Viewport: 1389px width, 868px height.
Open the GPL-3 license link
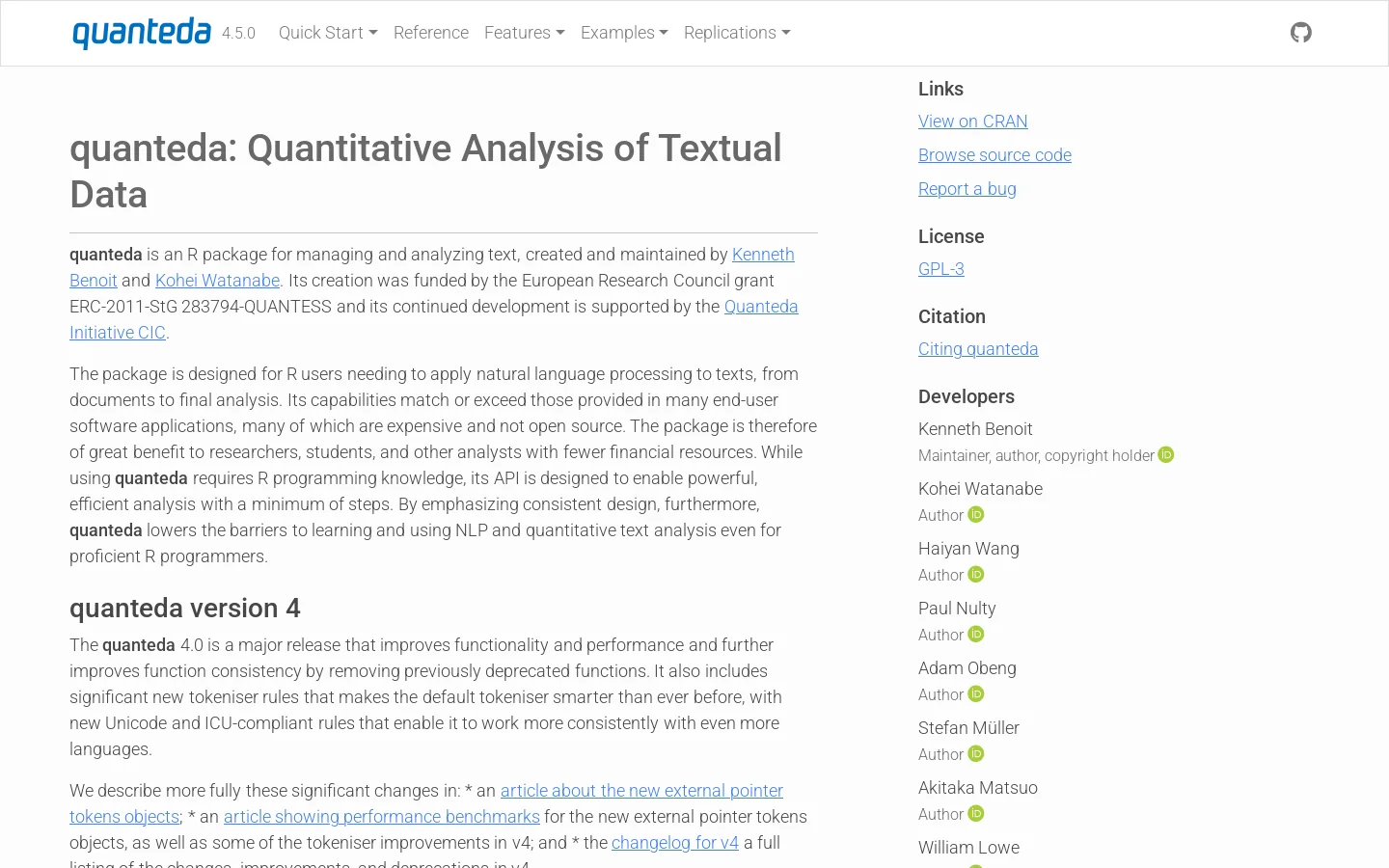coord(941,269)
